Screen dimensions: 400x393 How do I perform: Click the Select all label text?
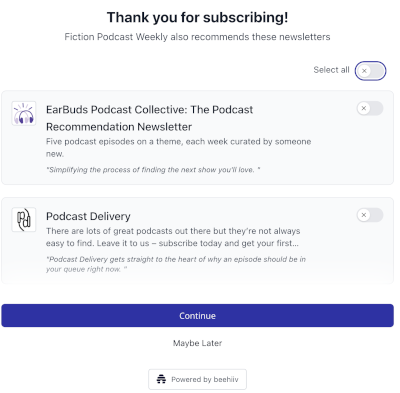click(x=331, y=70)
